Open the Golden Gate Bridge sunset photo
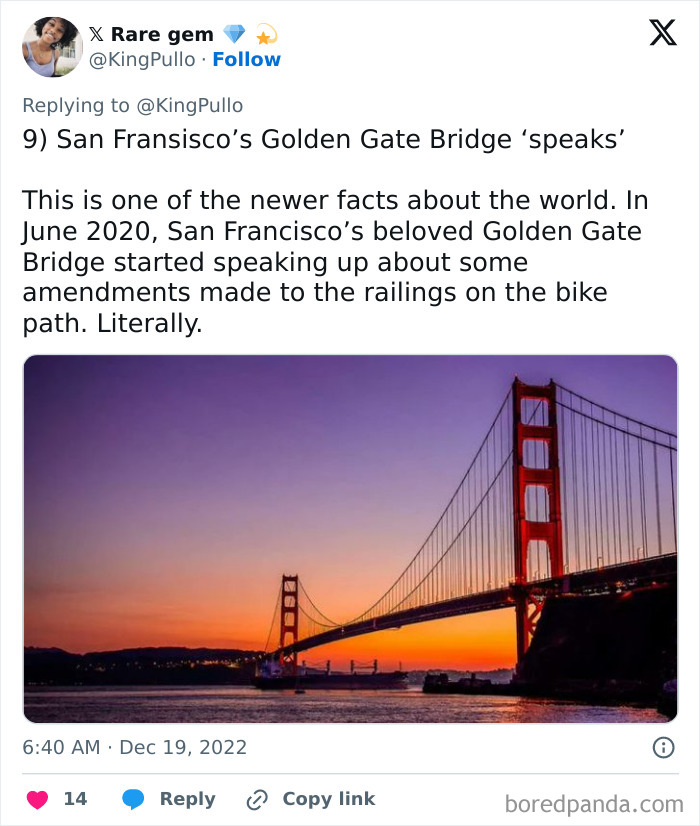Image resolution: width=700 pixels, height=826 pixels. tap(350, 535)
